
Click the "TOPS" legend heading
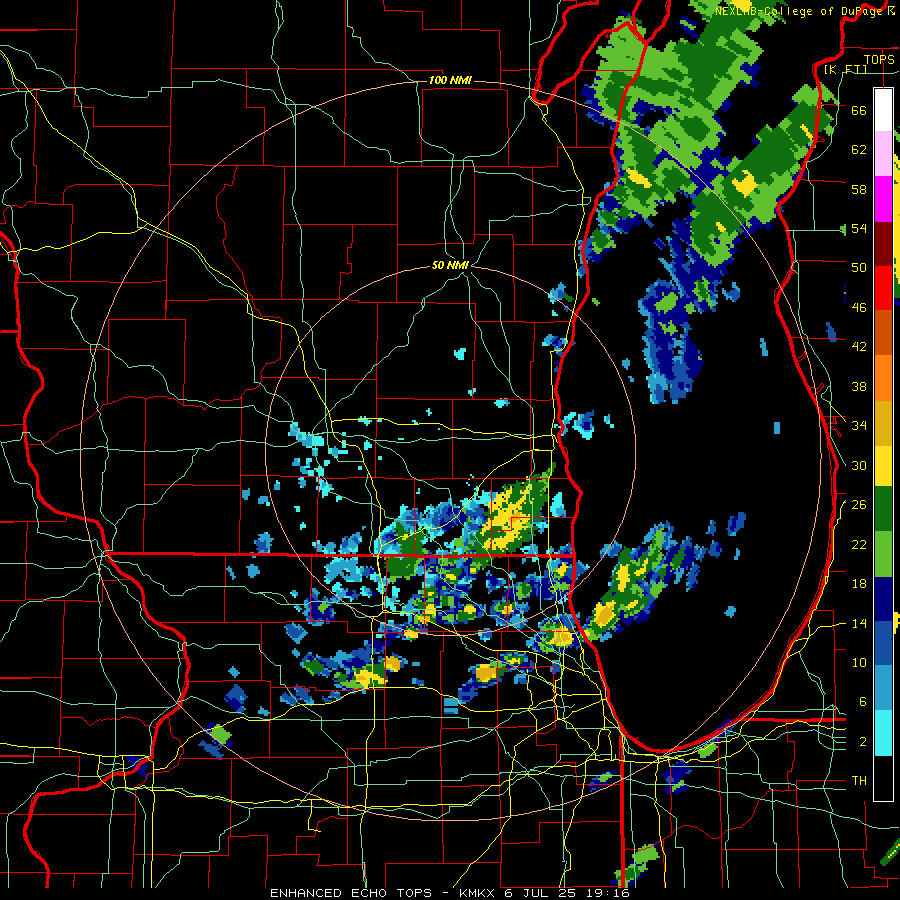(879, 60)
